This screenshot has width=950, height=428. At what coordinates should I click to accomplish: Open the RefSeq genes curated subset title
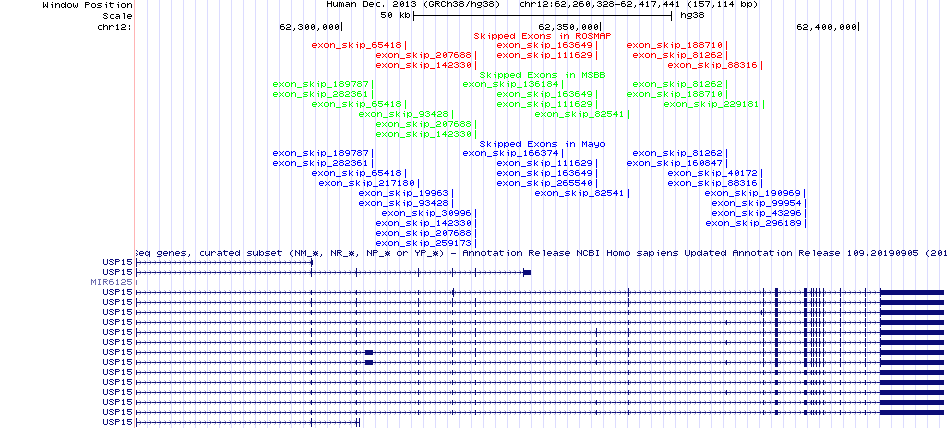pos(540,253)
